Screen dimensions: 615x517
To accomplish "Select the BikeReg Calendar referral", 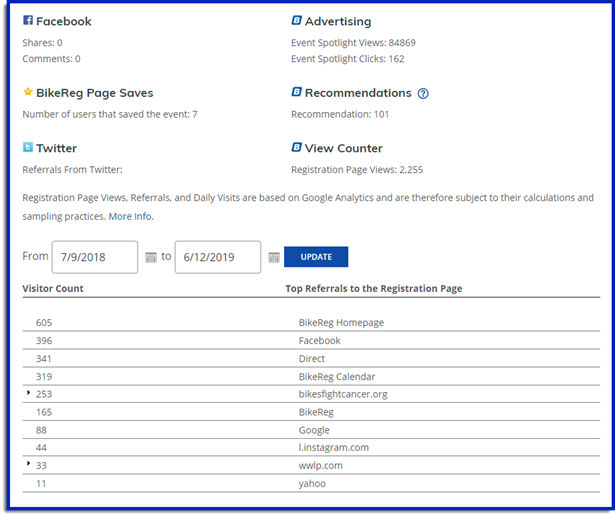I will coord(337,377).
